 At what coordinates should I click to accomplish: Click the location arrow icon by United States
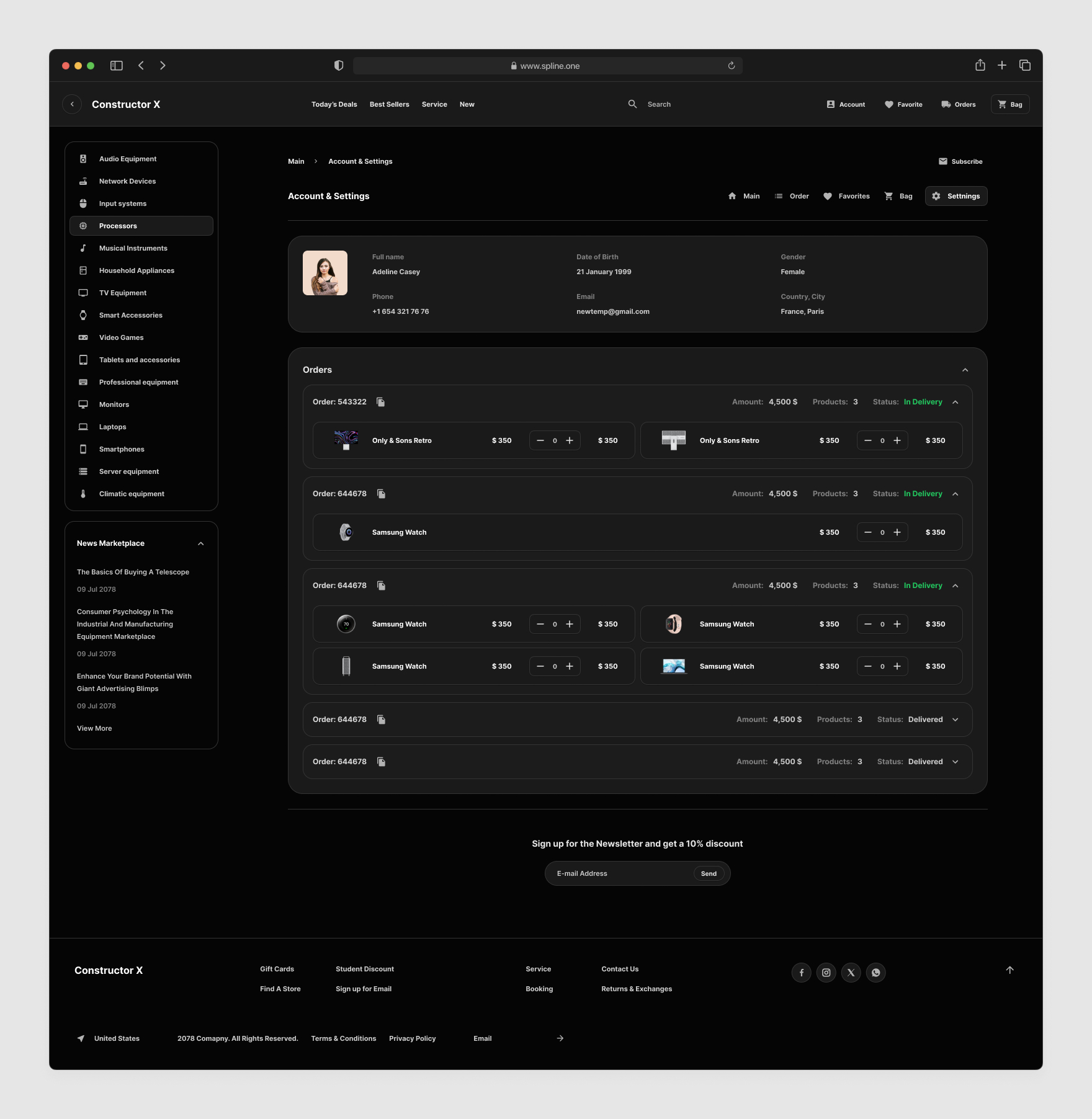coord(81,1038)
